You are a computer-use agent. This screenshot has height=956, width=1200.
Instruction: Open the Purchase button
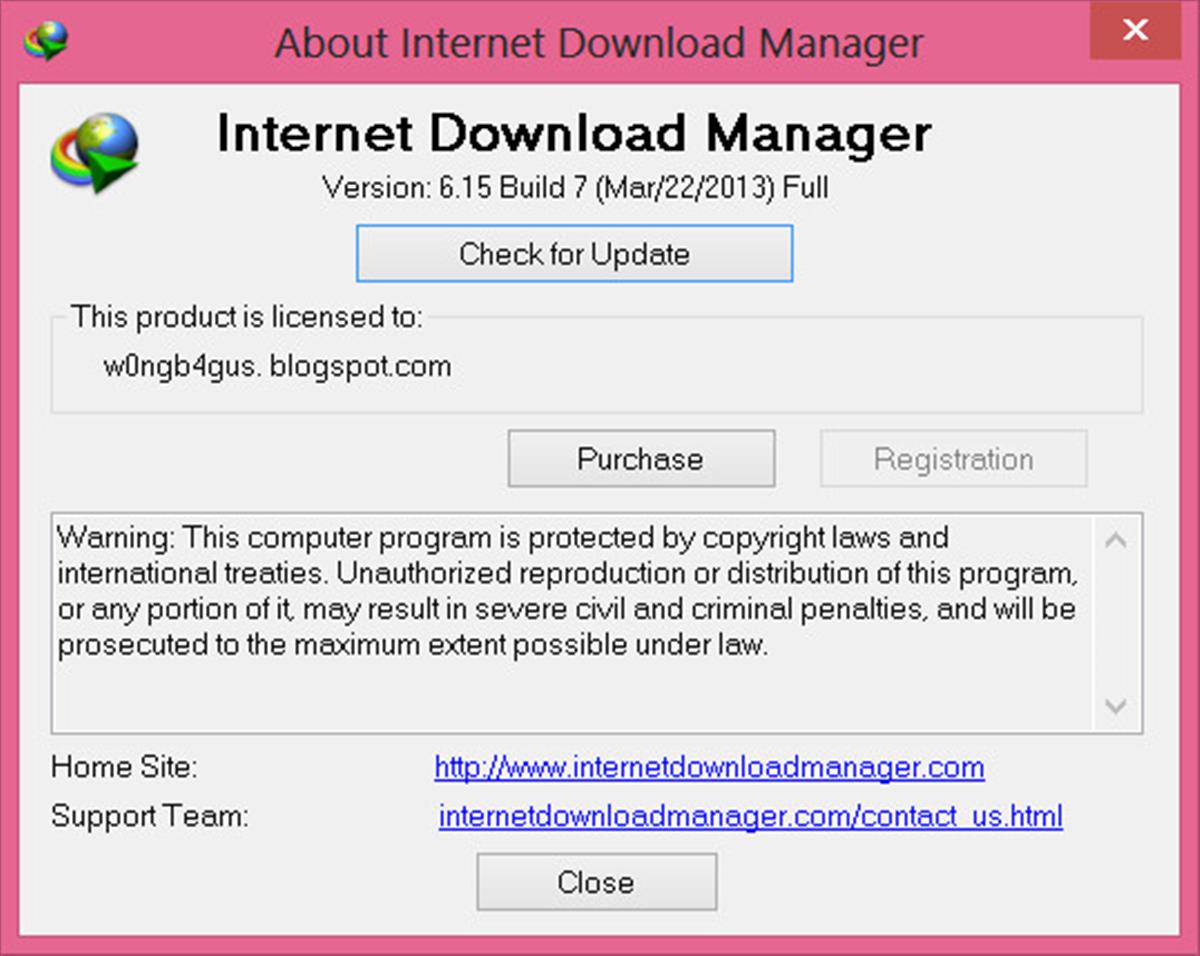click(641, 459)
